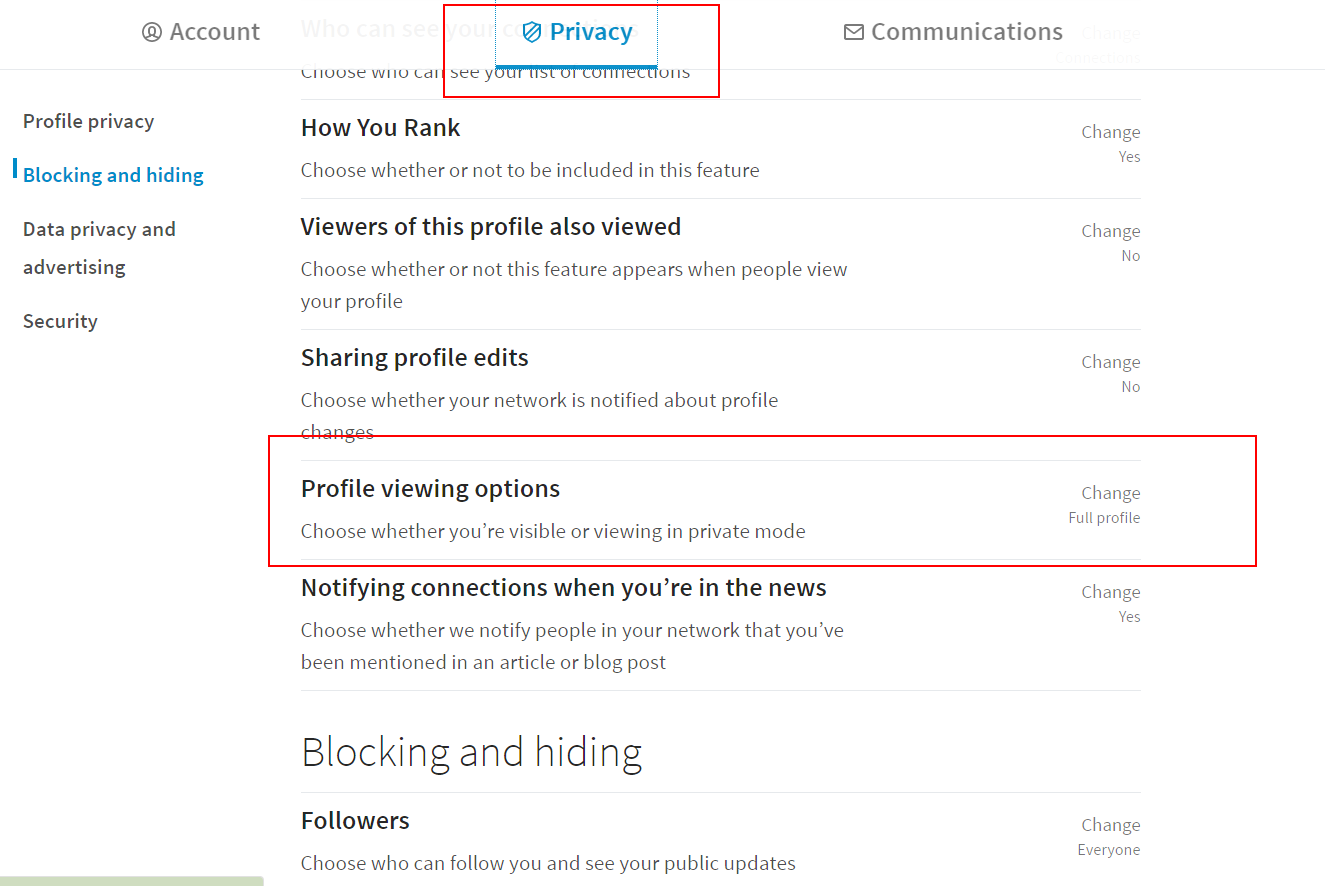Change the How You Rank setting
The width and height of the screenshot is (1325, 886).
click(1110, 132)
